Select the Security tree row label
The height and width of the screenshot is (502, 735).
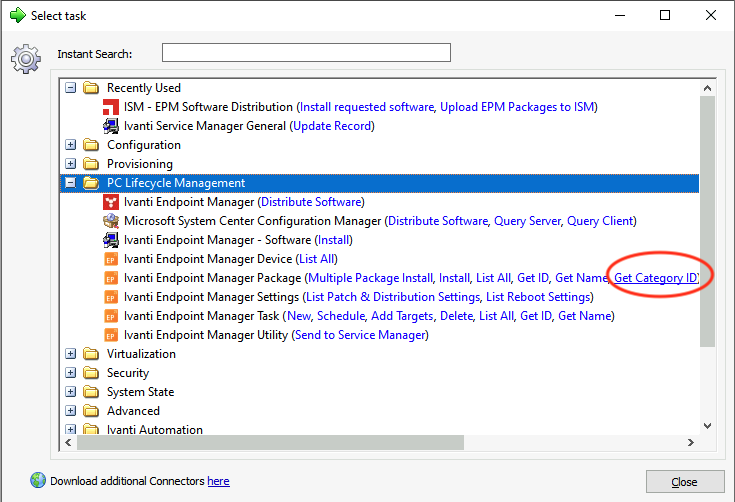128,373
